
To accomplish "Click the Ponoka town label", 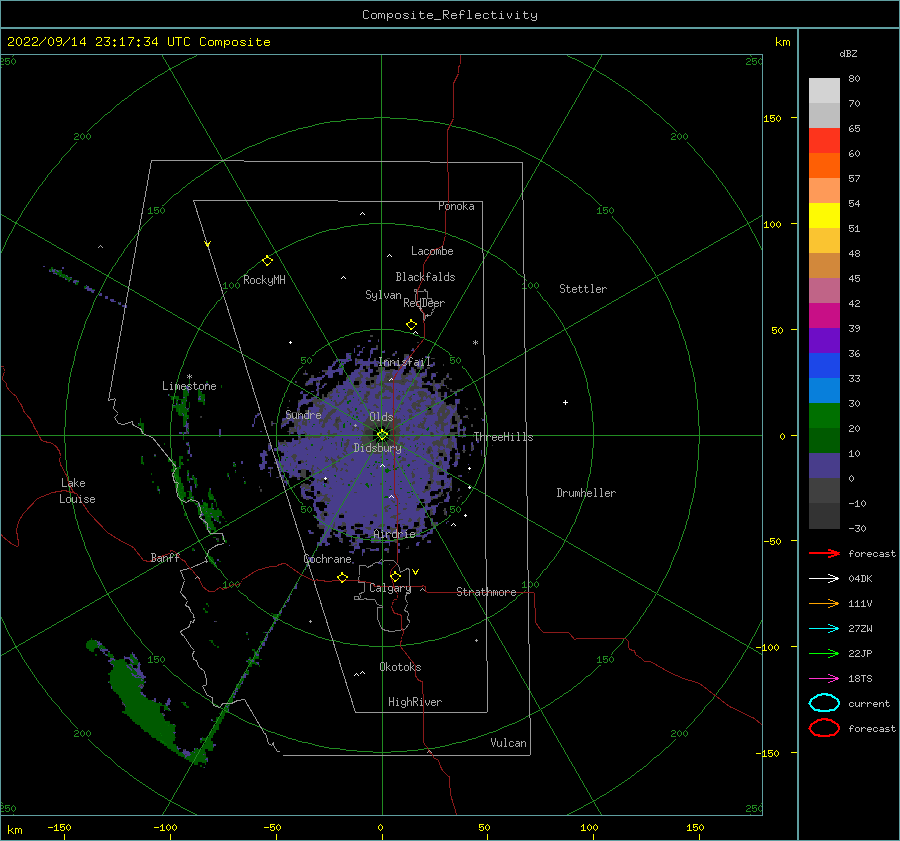I will point(456,206).
